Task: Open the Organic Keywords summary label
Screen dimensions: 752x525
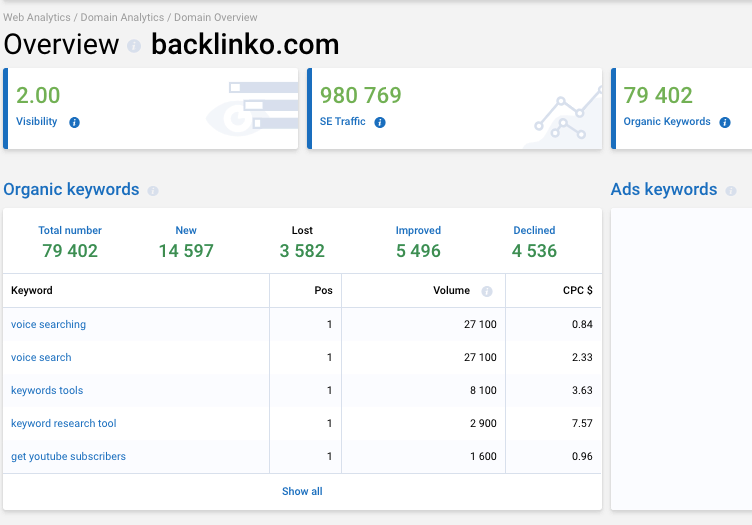Action: coord(667,122)
